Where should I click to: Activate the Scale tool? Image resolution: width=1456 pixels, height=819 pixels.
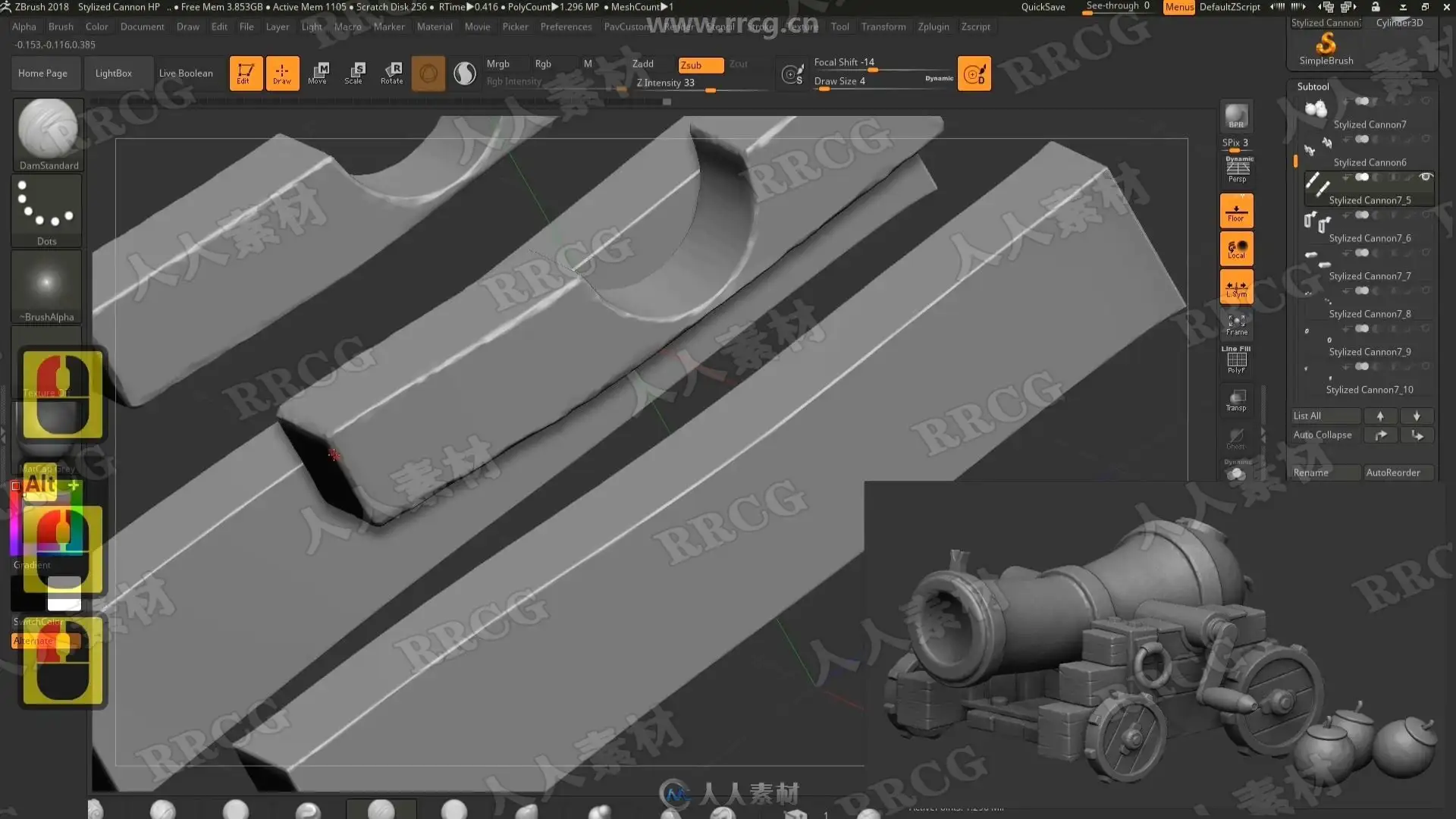(354, 73)
